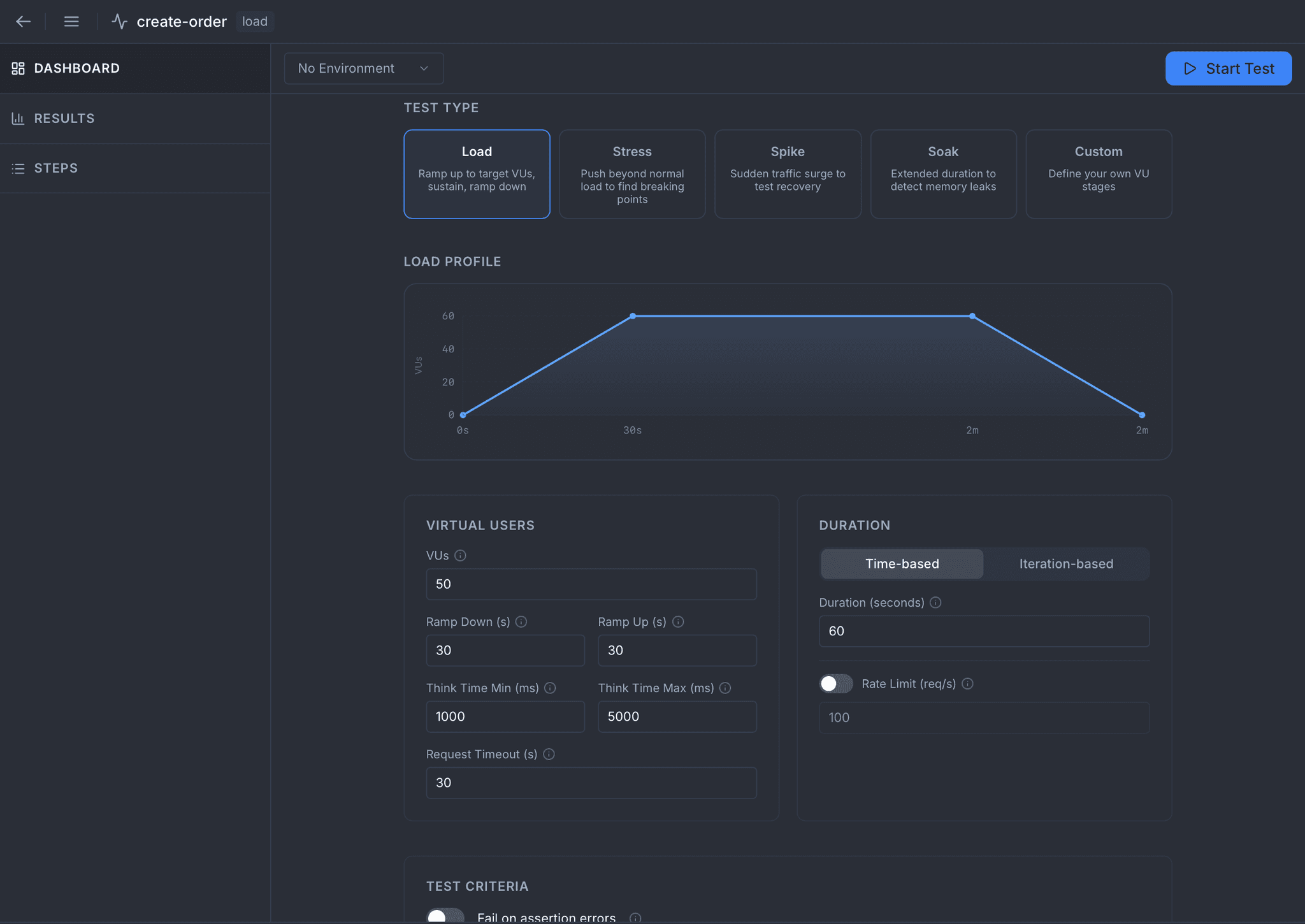Click the info icon beside Fail on assertion errors
Screen dimensions: 1305x924
(x=635, y=918)
